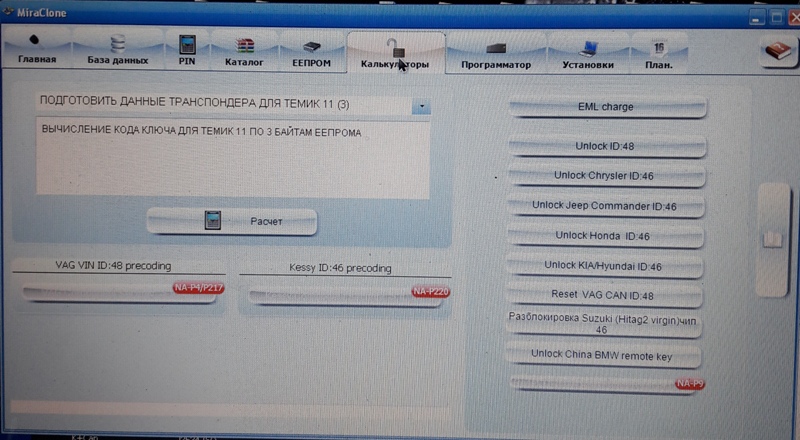Click the side panel book handle
The height and width of the screenshot is (440, 800).
[x=773, y=240]
